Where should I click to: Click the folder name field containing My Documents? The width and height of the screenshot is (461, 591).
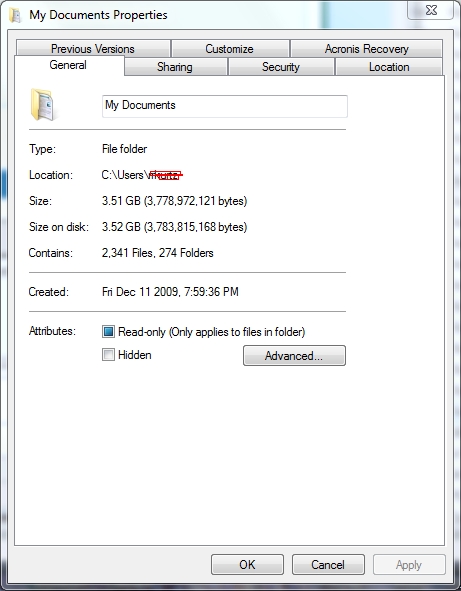click(225, 106)
